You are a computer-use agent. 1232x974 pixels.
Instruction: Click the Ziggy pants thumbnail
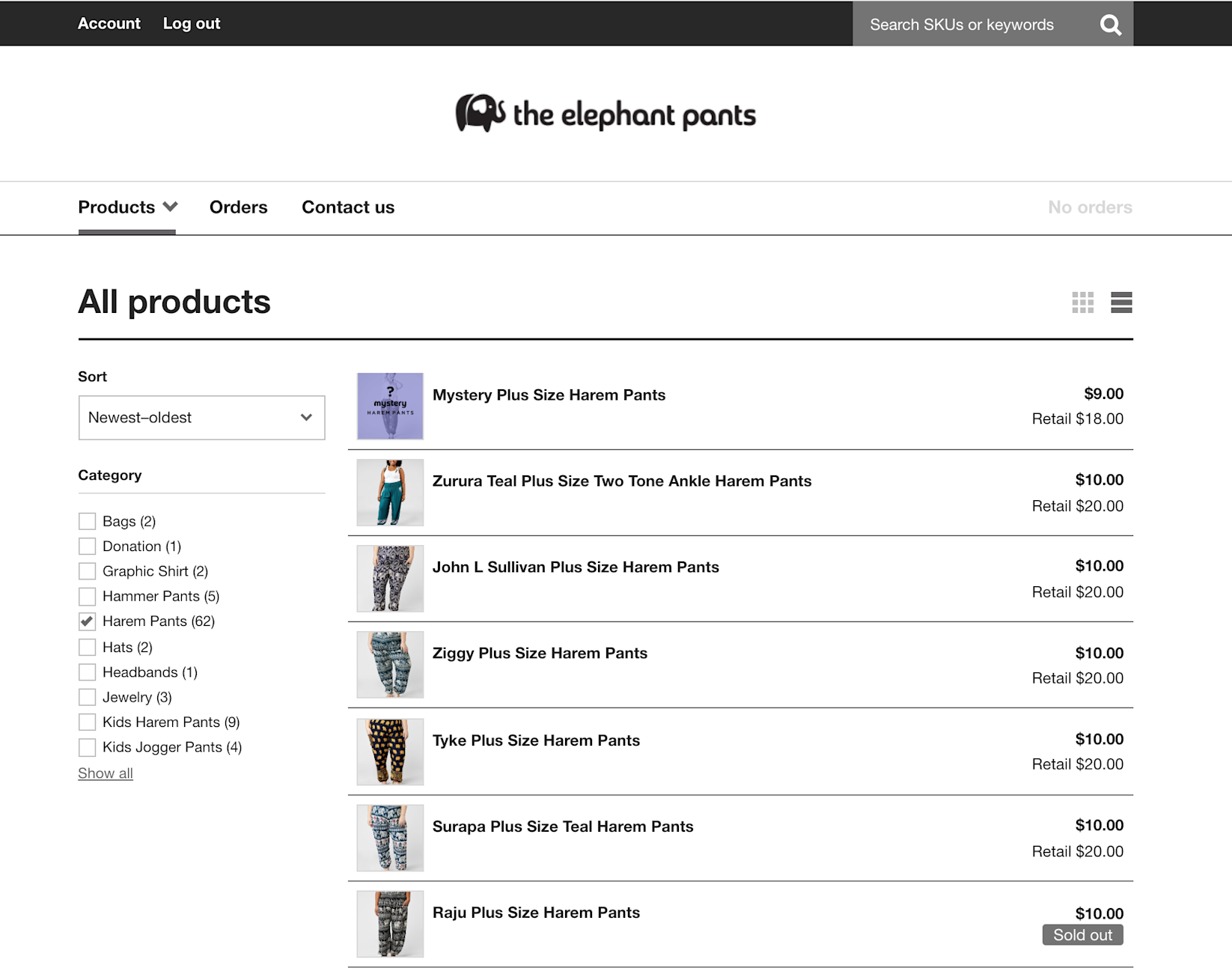390,665
